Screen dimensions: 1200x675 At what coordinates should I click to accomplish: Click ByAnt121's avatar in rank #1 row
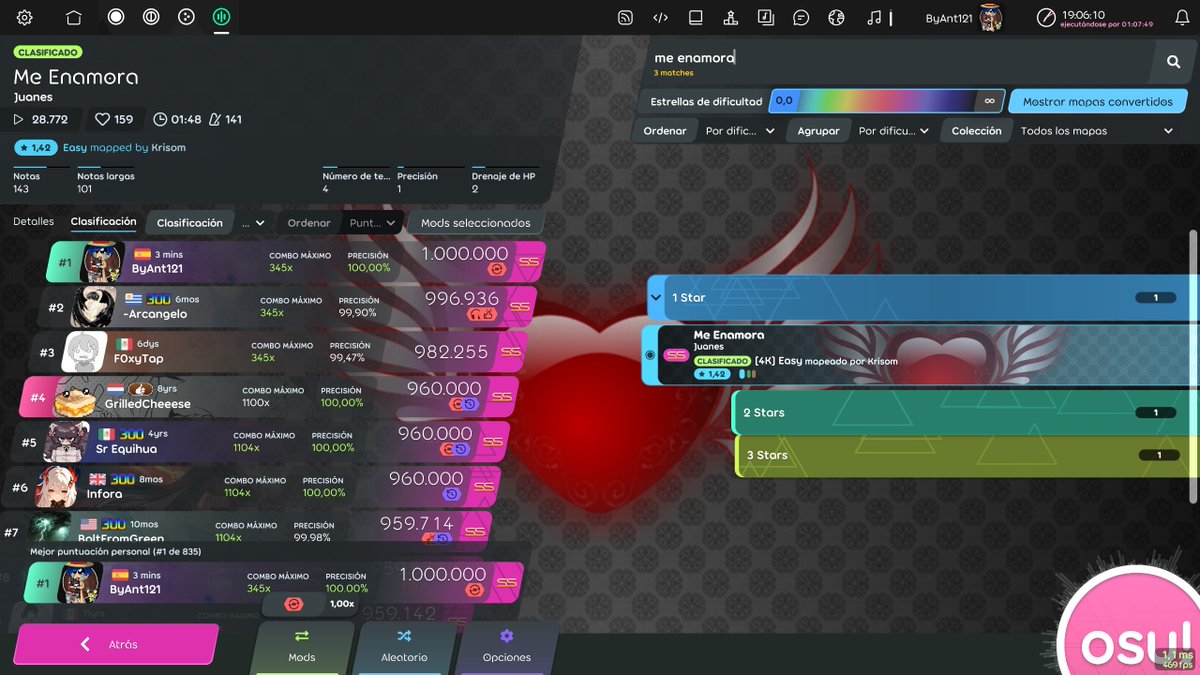pyautogui.click(x=103, y=262)
